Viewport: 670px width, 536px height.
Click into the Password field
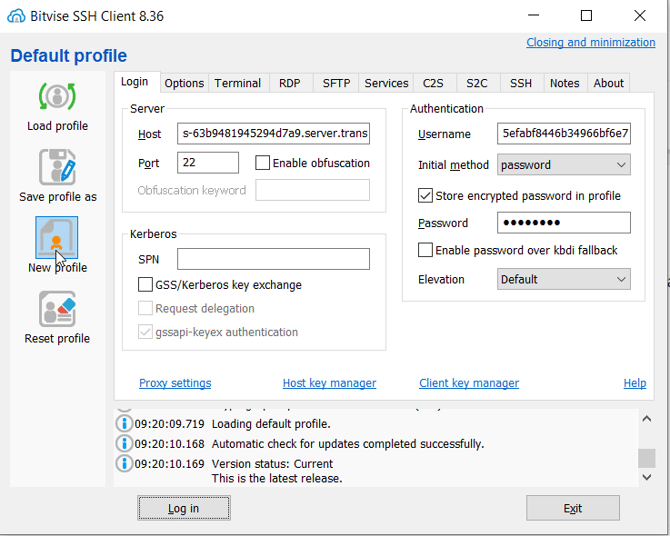(x=564, y=223)
